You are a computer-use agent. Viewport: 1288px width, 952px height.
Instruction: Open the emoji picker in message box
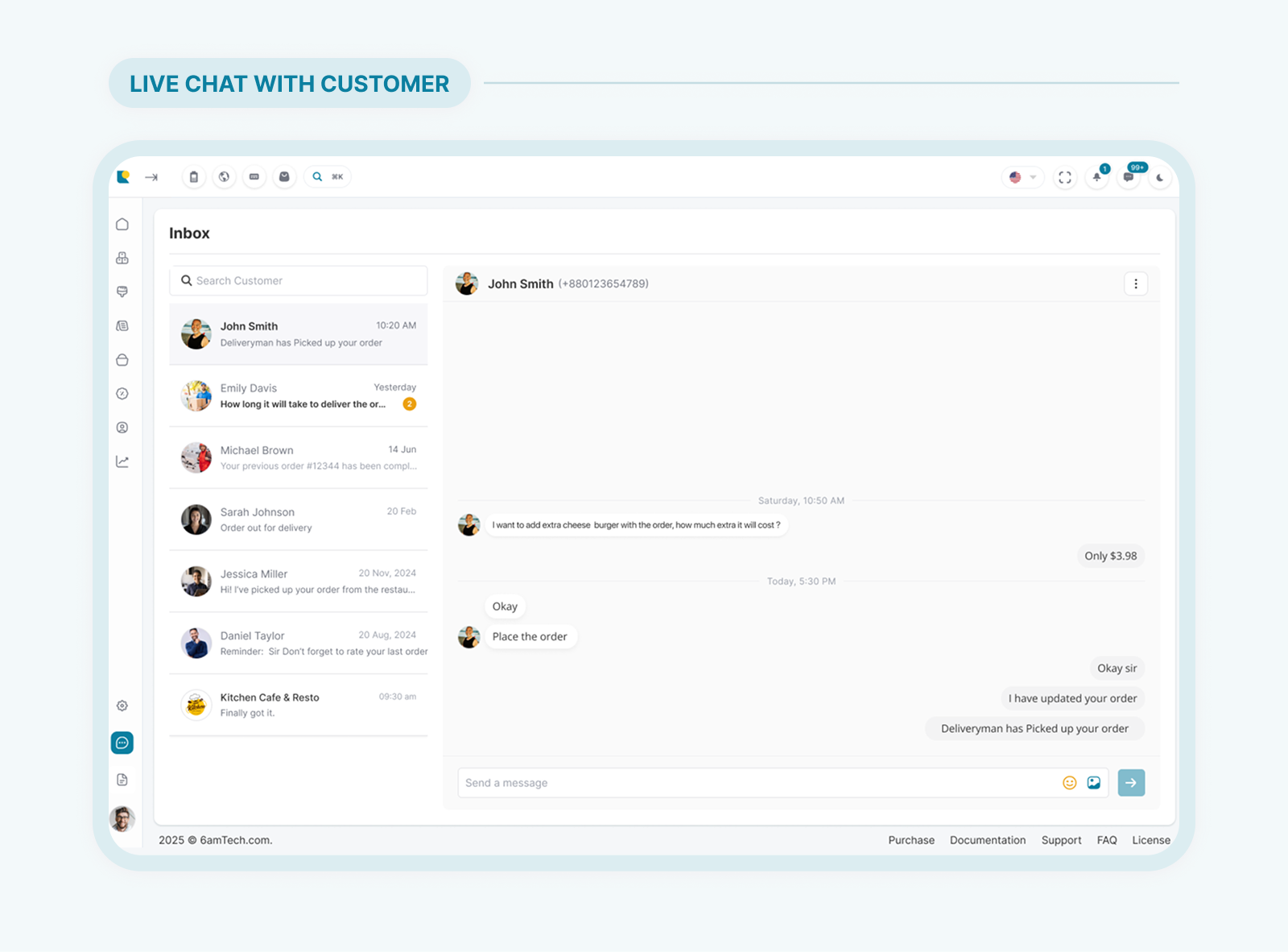1069,783
